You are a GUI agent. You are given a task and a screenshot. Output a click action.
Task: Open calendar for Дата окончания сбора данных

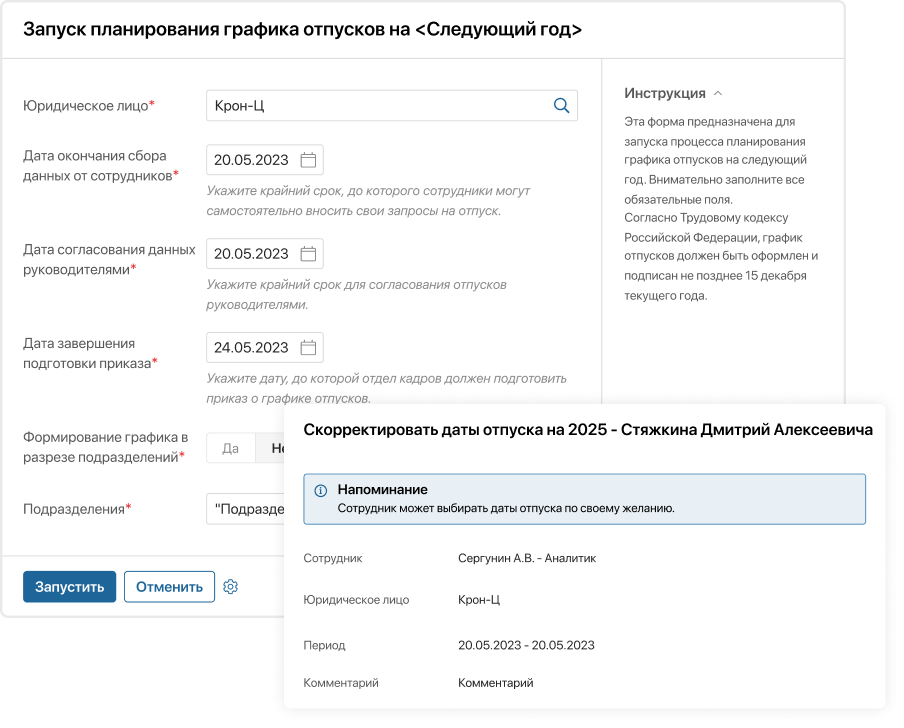[307, 159]
